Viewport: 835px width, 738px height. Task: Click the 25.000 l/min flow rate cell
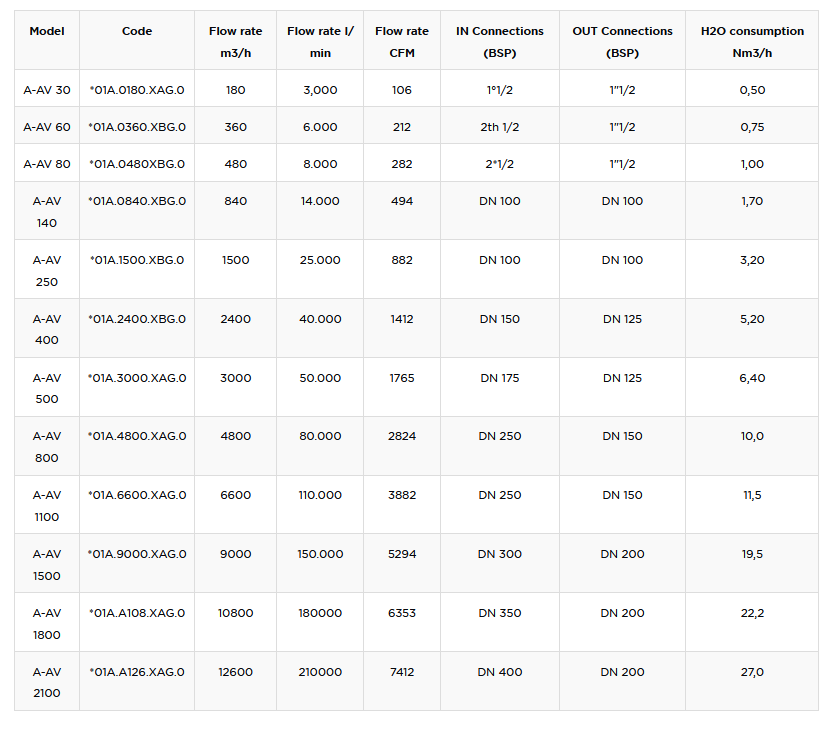click(x=320, y=260)
